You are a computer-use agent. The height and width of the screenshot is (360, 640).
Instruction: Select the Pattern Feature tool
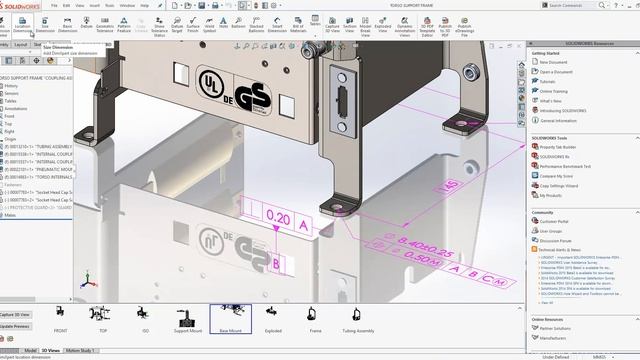click(x=124, y=25)
